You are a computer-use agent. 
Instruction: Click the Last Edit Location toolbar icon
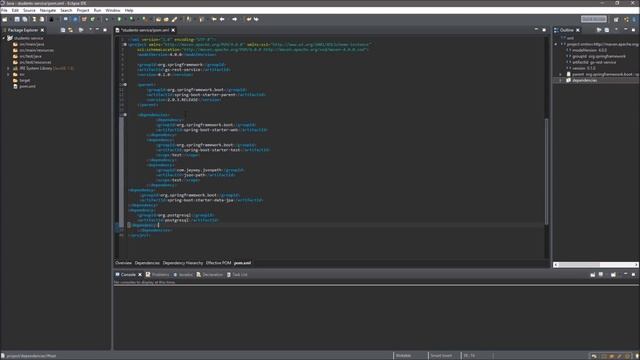point(214,19)
